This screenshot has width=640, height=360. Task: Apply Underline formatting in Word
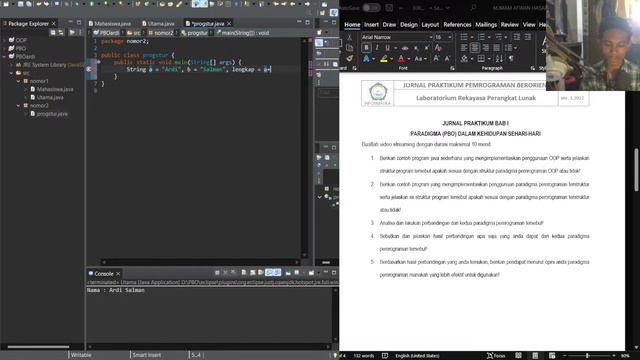[387, 48]
